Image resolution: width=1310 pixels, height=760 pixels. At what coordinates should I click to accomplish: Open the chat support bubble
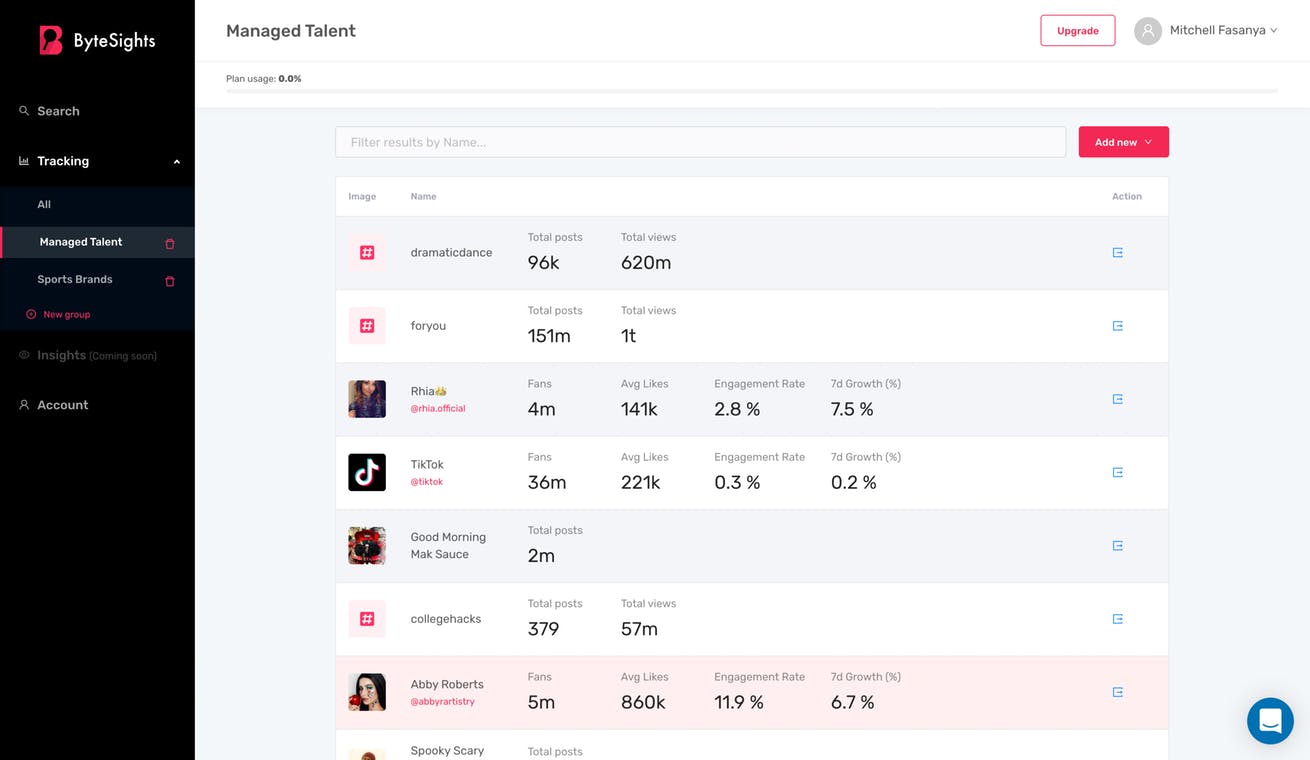1270,720
